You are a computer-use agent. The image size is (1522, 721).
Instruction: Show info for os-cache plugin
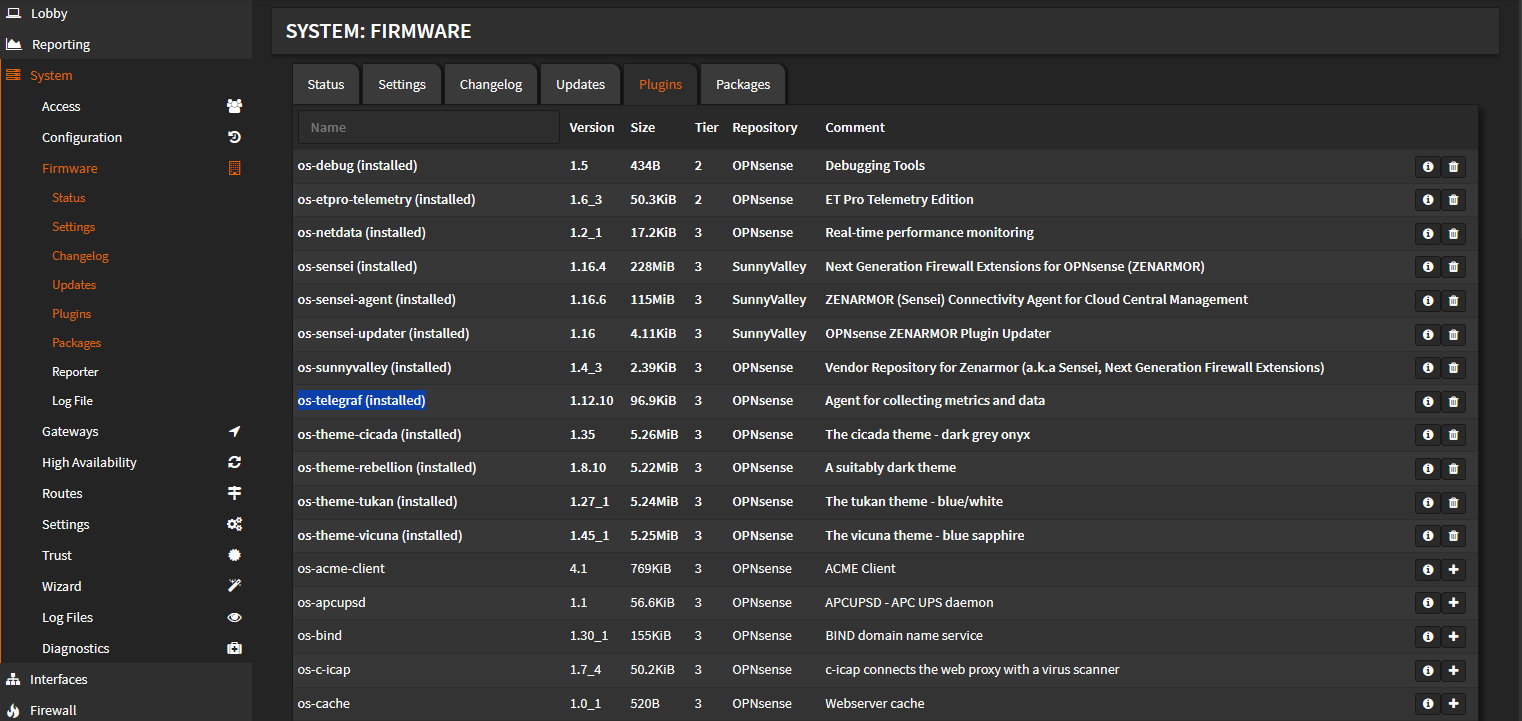point(1427,704)
